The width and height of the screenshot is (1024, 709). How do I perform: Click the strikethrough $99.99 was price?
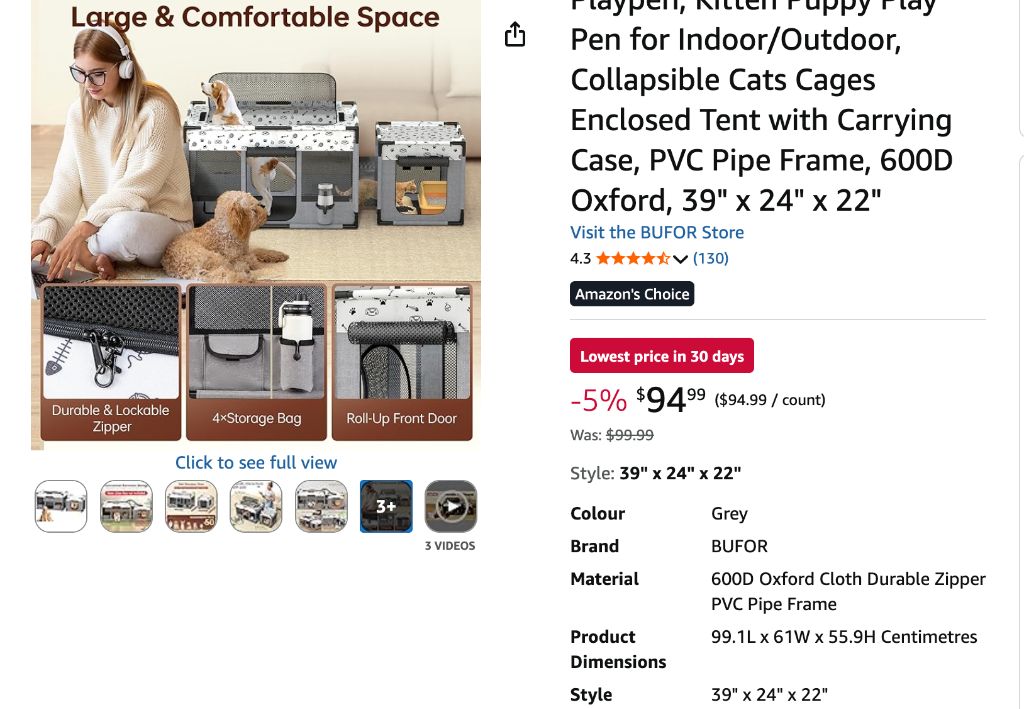click(630, 435)
